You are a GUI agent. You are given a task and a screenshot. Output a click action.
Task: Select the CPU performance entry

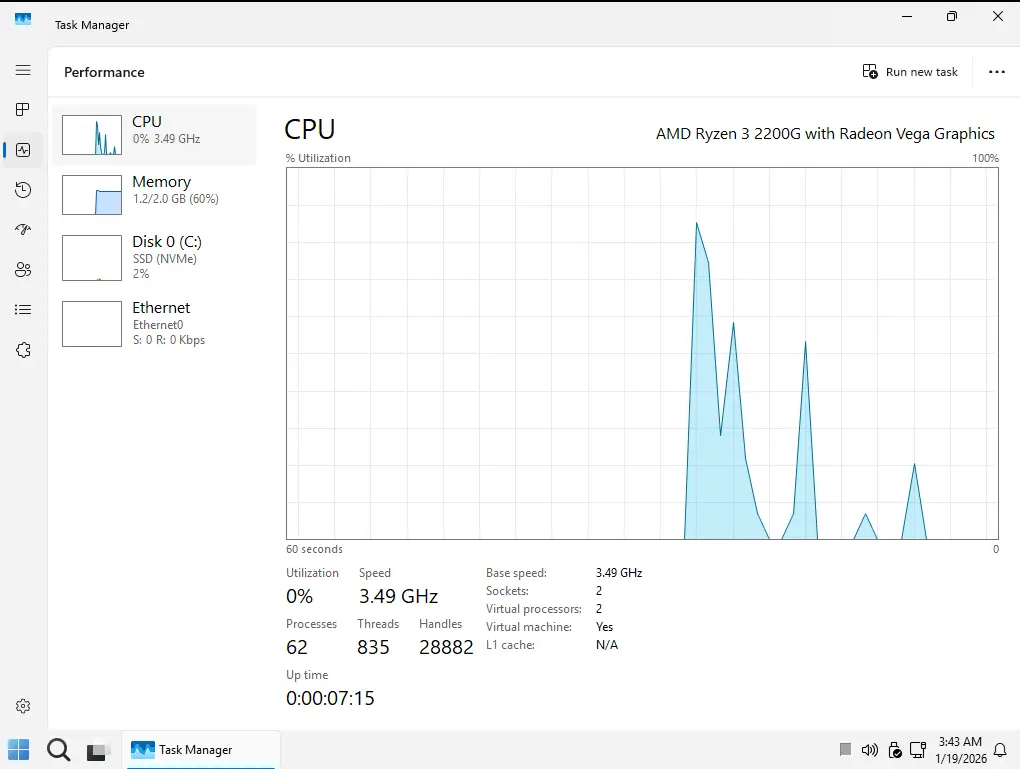pyautogui.click(x=154, y=135)
